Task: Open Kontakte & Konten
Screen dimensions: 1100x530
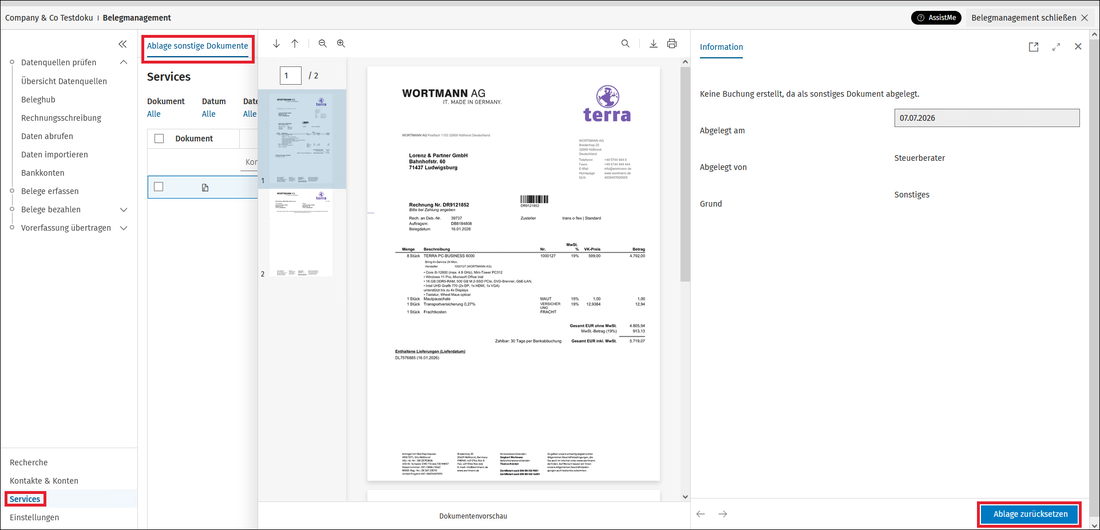Action: (43, 480)
